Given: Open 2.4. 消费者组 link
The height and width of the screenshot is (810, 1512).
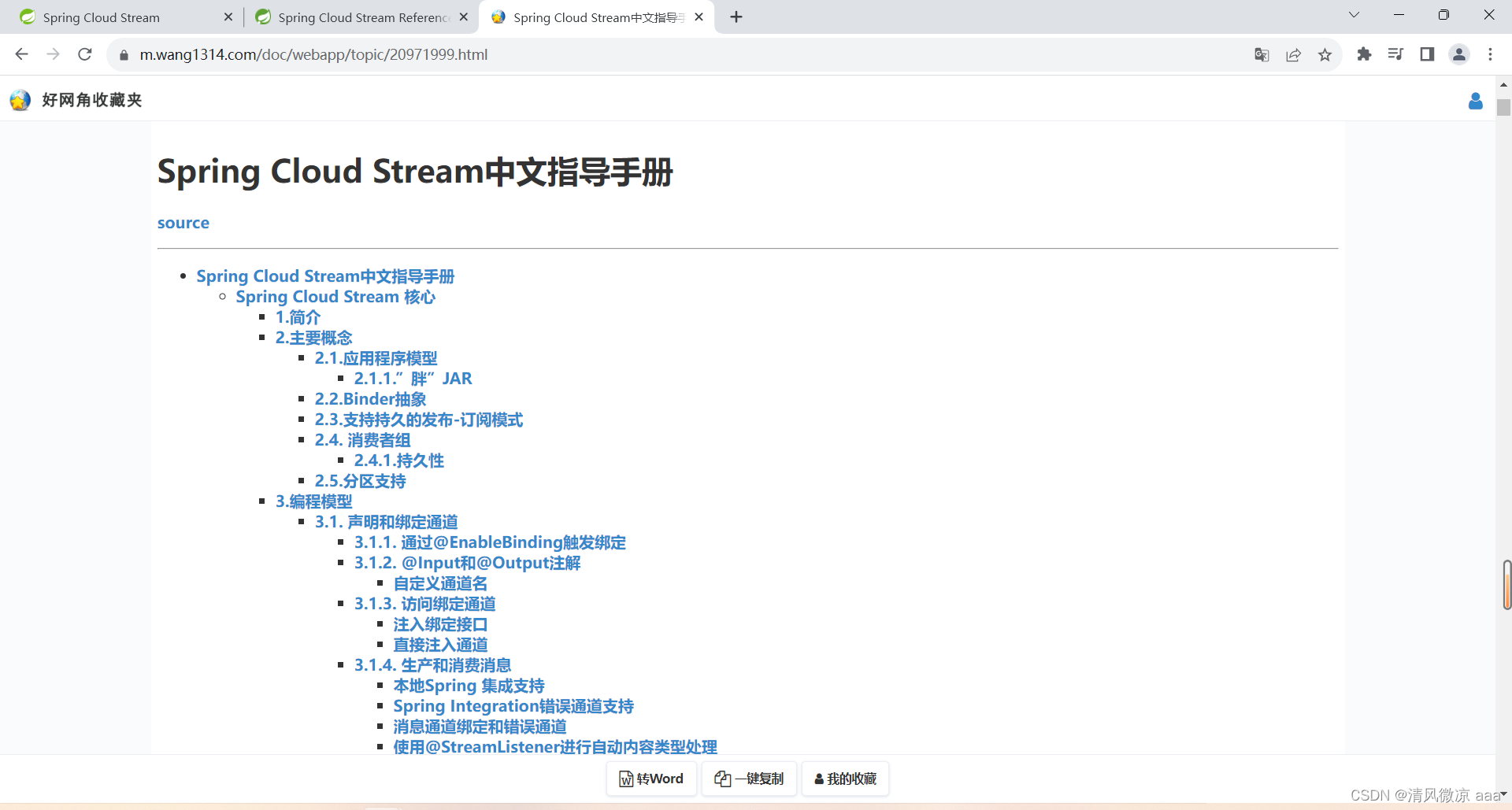Looking at the screenshot, I should [x=362, y=440].
